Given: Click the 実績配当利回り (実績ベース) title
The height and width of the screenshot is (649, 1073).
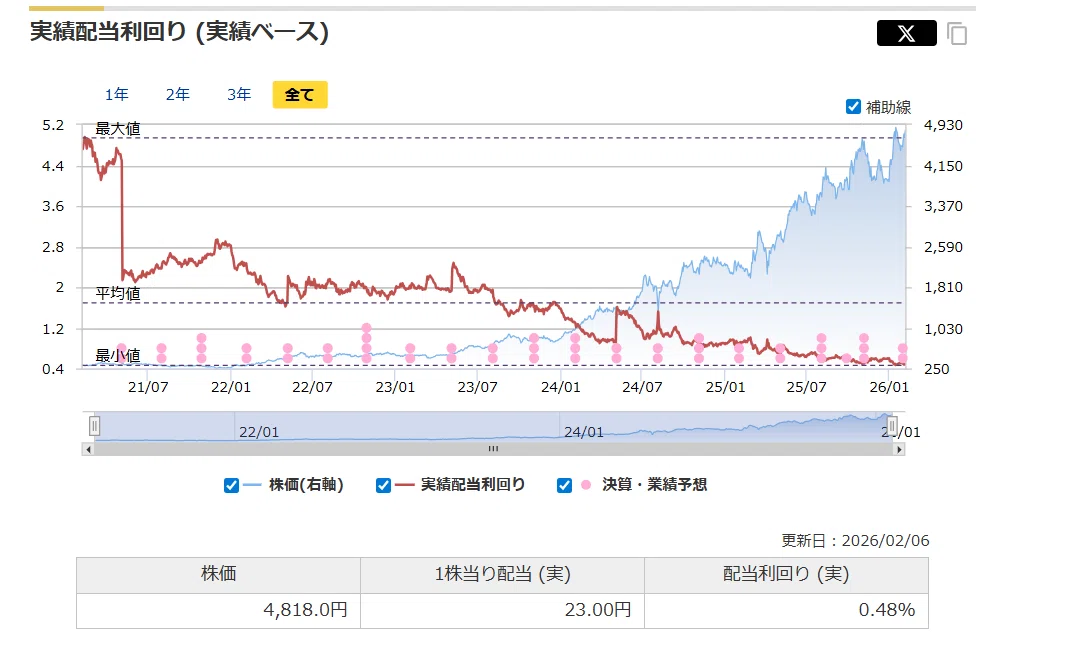Looking at the screenshot, I should coord(179,31).
